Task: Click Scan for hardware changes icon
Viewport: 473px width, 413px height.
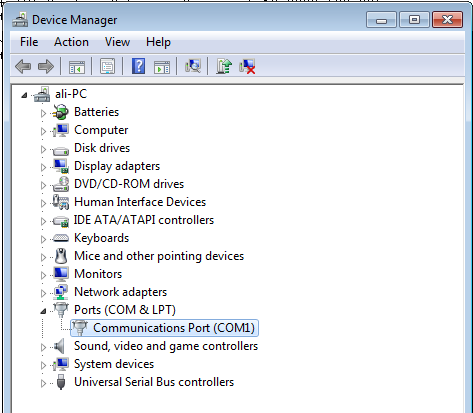Action: coord(193,66)
